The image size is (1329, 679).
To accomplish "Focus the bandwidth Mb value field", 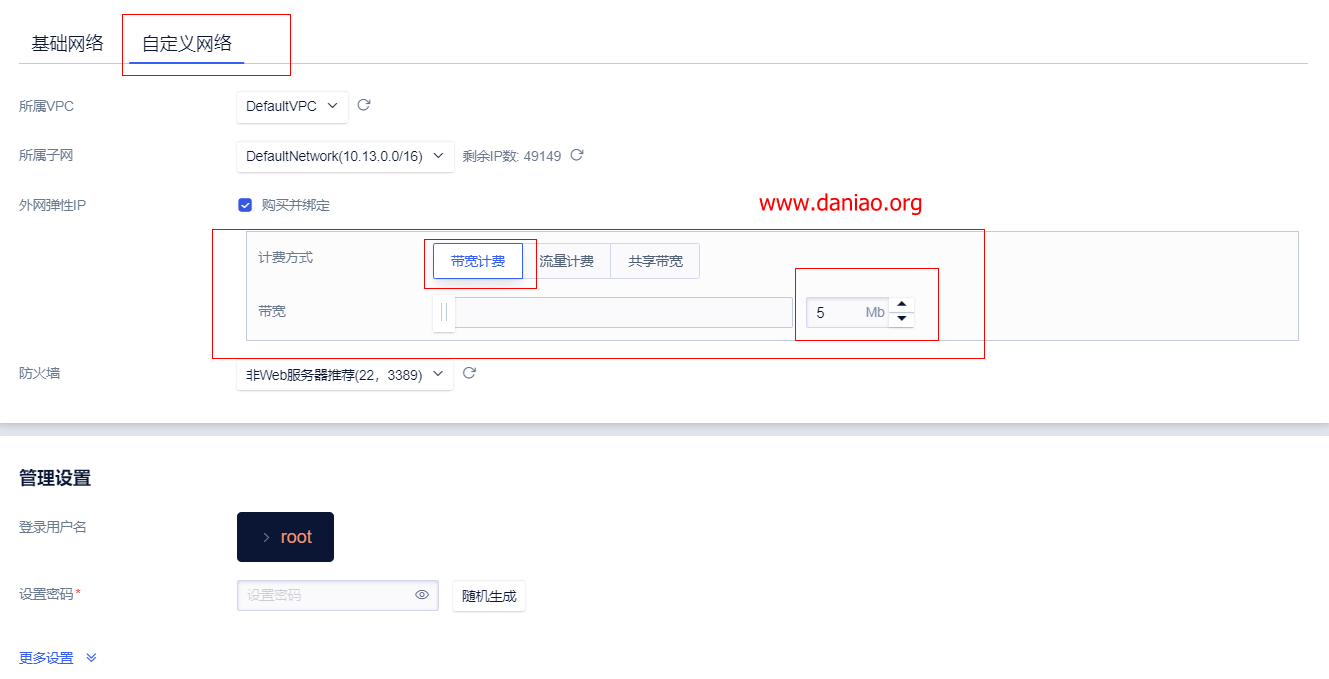I will [x=845, y=313].
